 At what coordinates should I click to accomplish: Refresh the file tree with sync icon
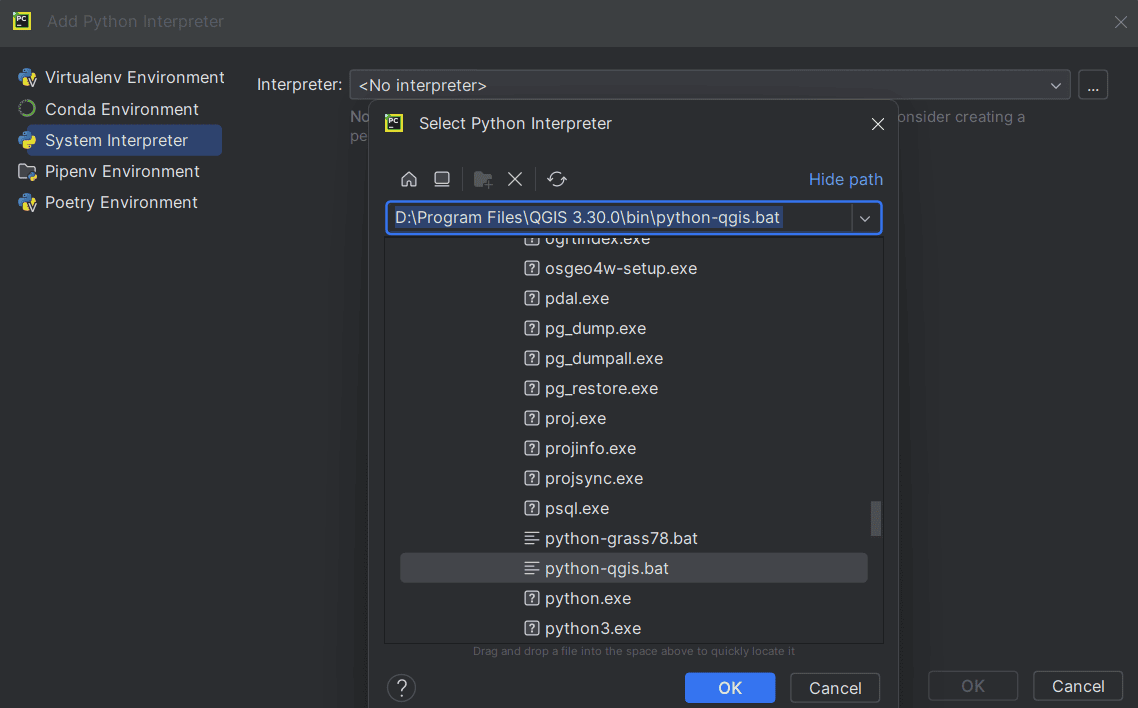tap(557, 179)
